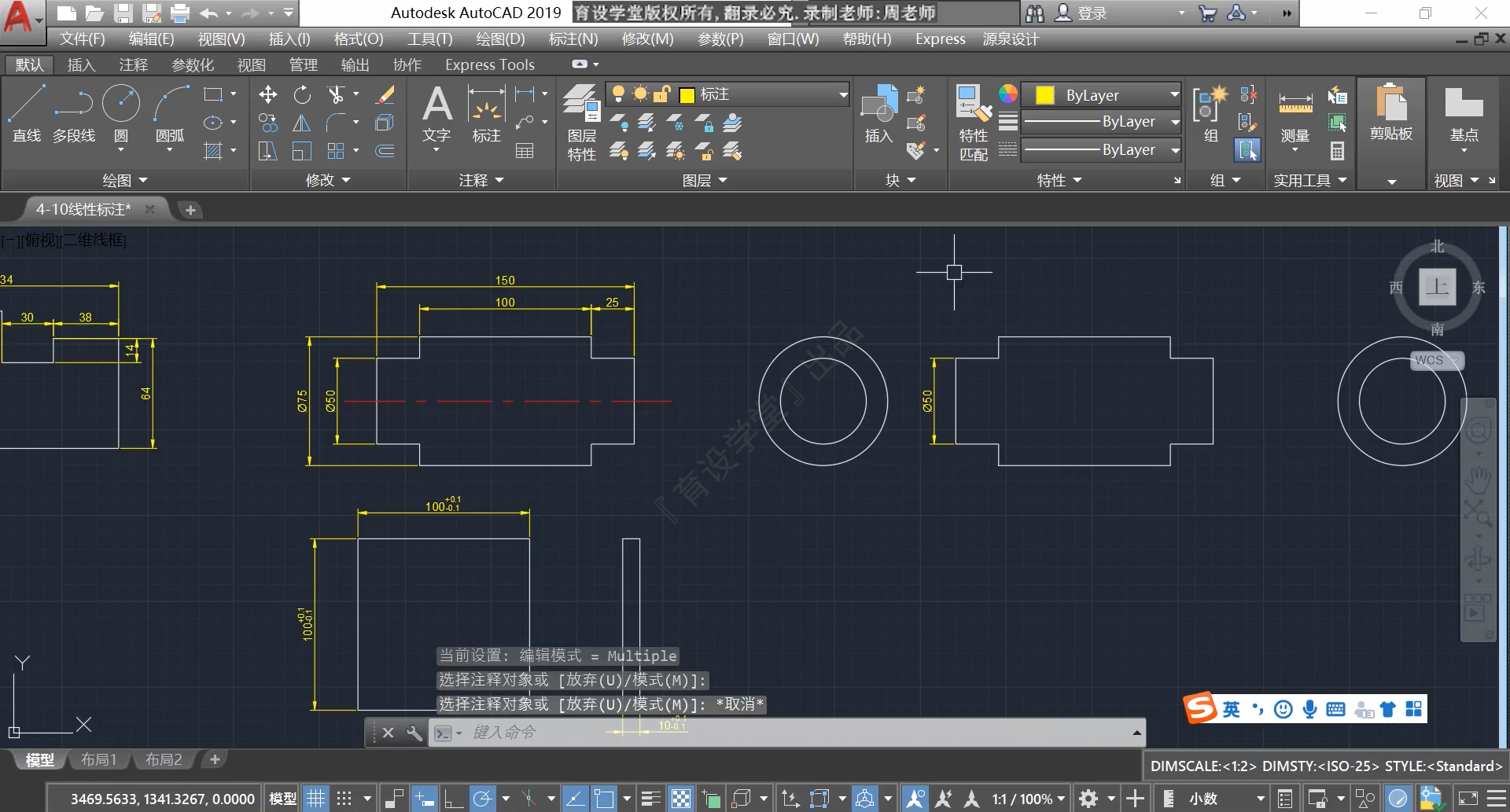Click the Stretch tool icon
Viewport: 1510px width, 812px height.
click(x=267, y=151)
